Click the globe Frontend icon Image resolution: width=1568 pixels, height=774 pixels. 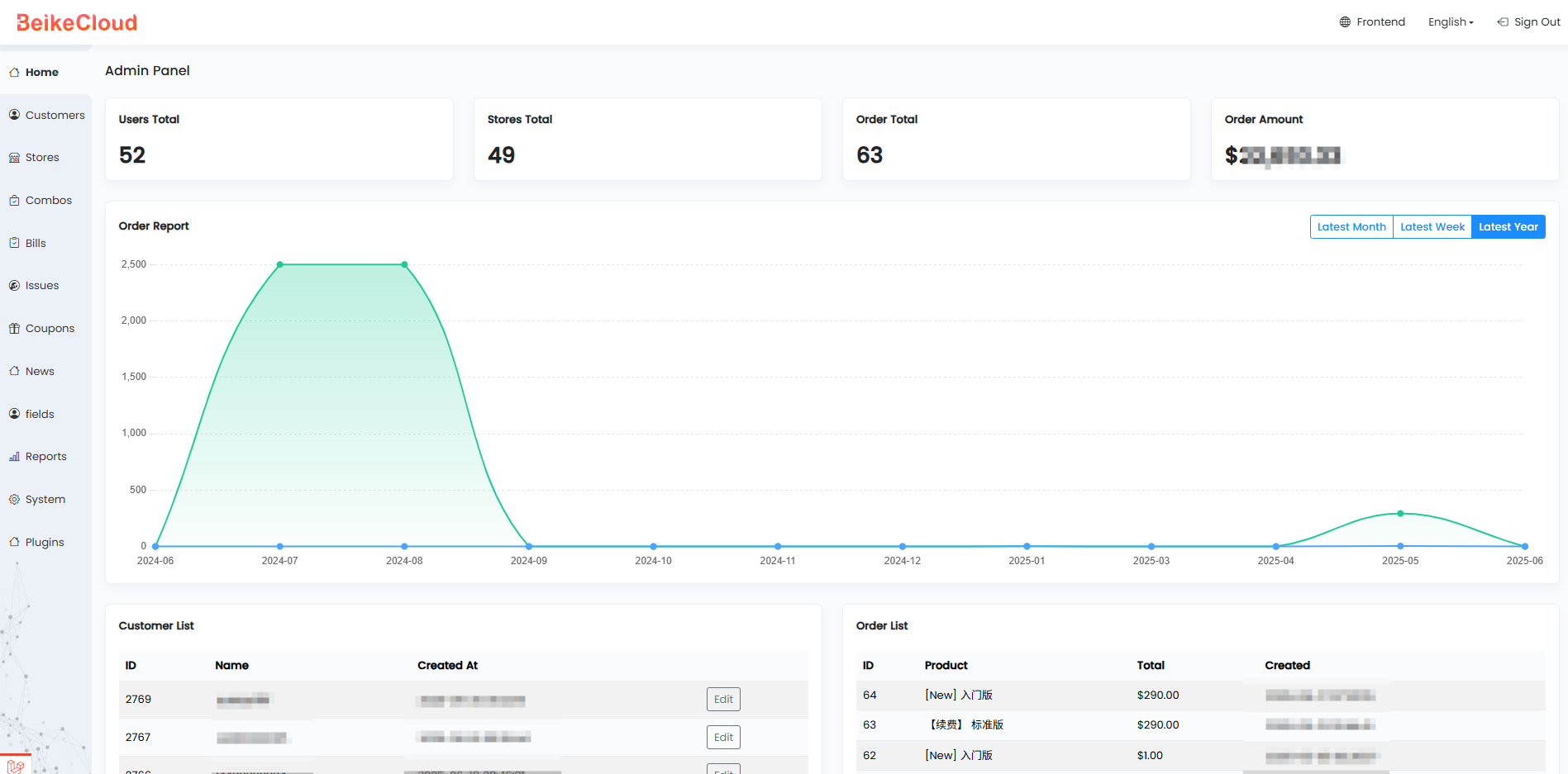tap(1345, 22)
